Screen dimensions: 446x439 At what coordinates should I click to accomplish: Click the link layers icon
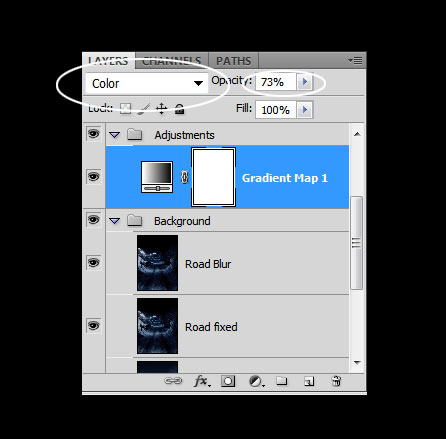click(x=173, y=381)
